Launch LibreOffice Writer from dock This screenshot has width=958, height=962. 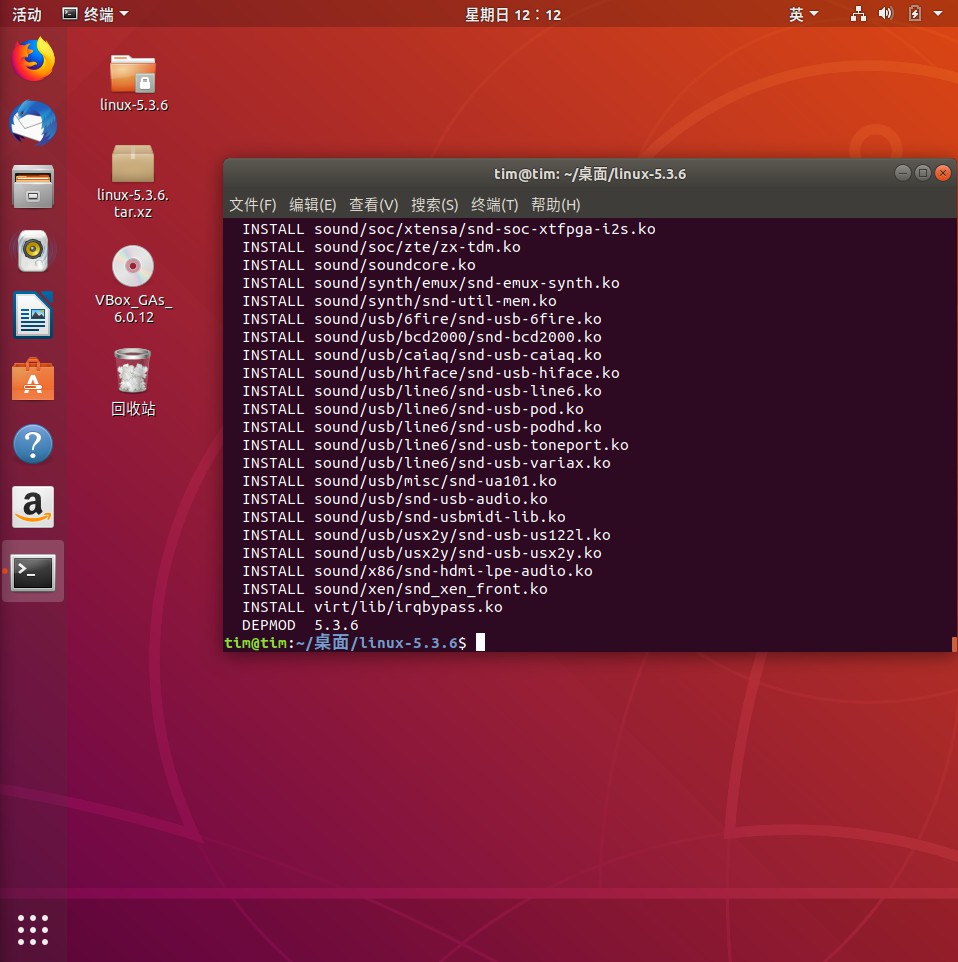pos(33,315)
